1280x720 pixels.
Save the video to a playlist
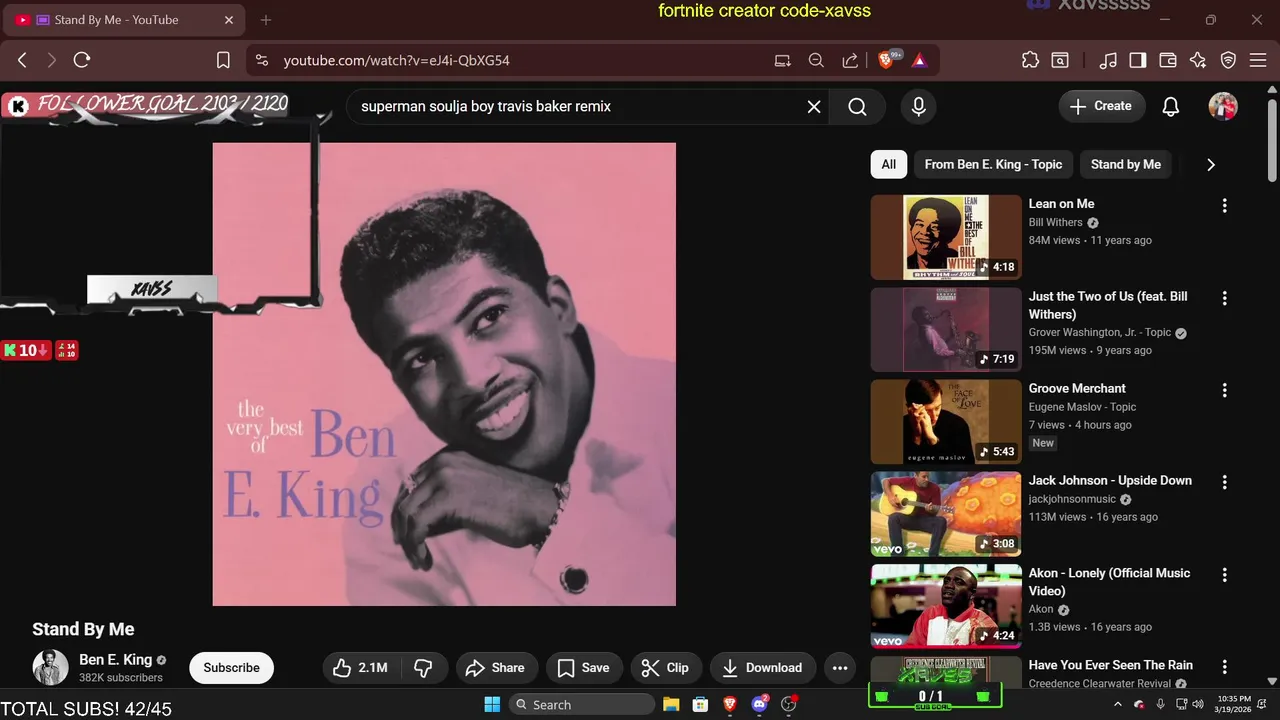584,668
